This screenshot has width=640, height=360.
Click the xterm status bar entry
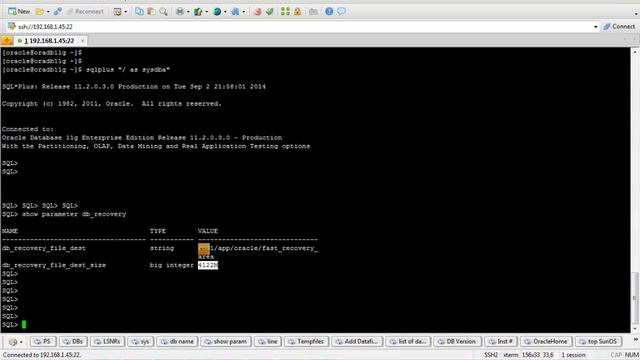coord(510,355)
